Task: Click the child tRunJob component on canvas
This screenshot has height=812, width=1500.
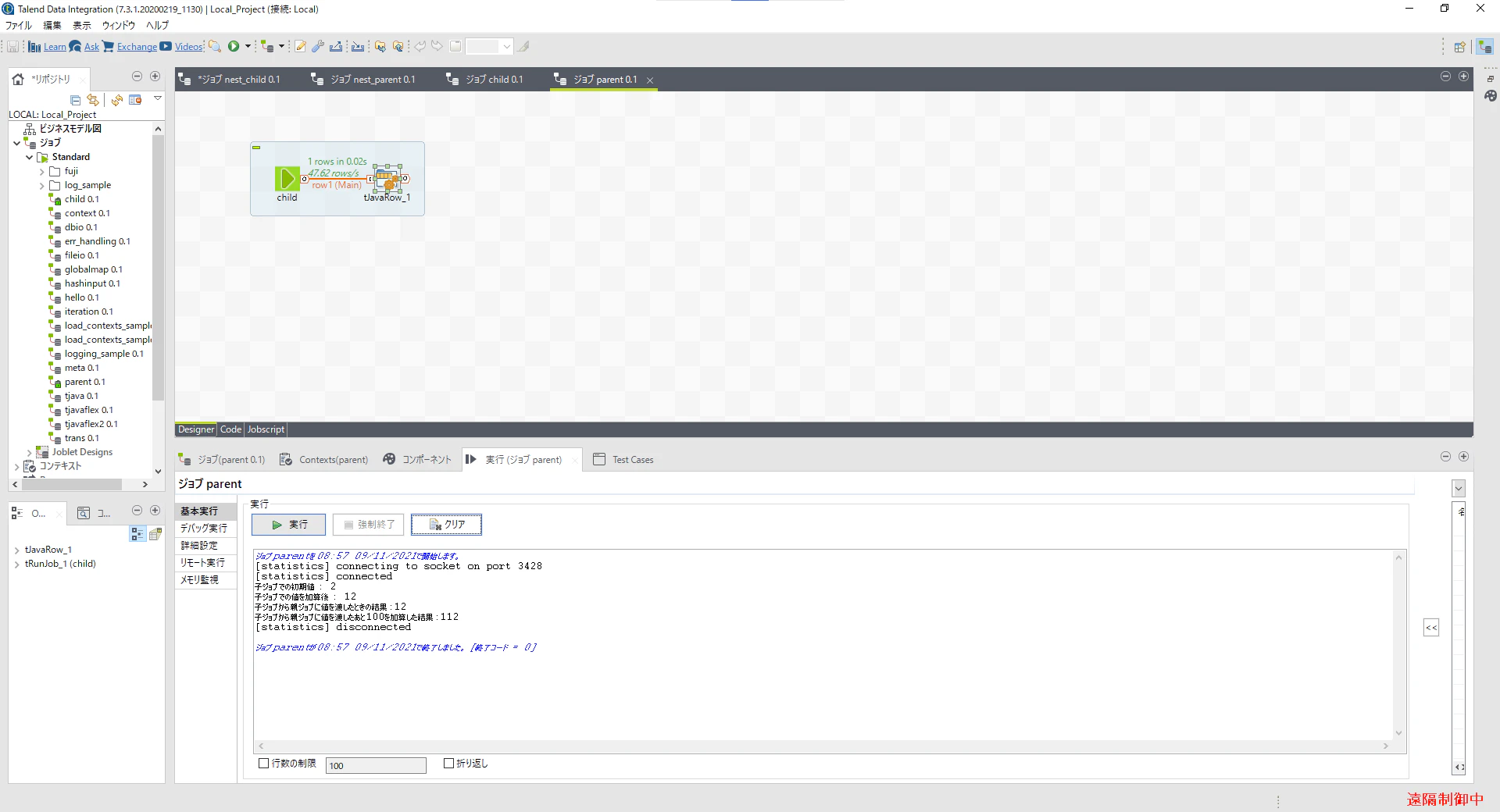Action: pyautogui.click(x=287, y=179)
